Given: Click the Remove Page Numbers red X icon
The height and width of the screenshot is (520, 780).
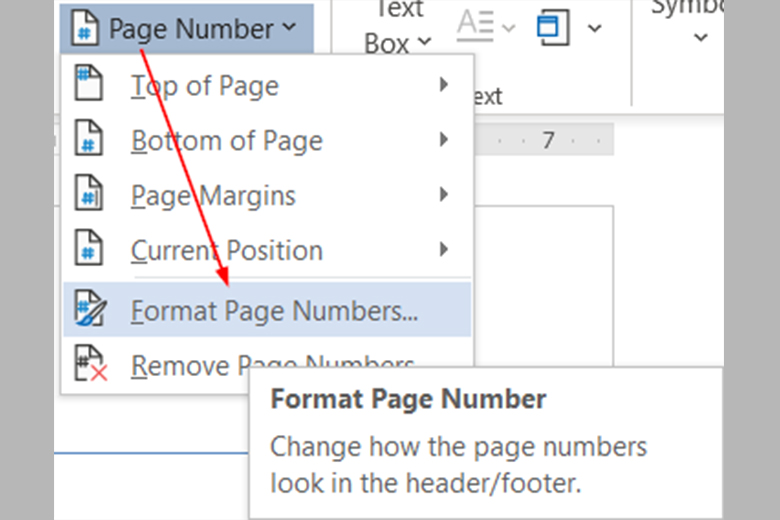Looking at the screenshot, I should [91, 364].
